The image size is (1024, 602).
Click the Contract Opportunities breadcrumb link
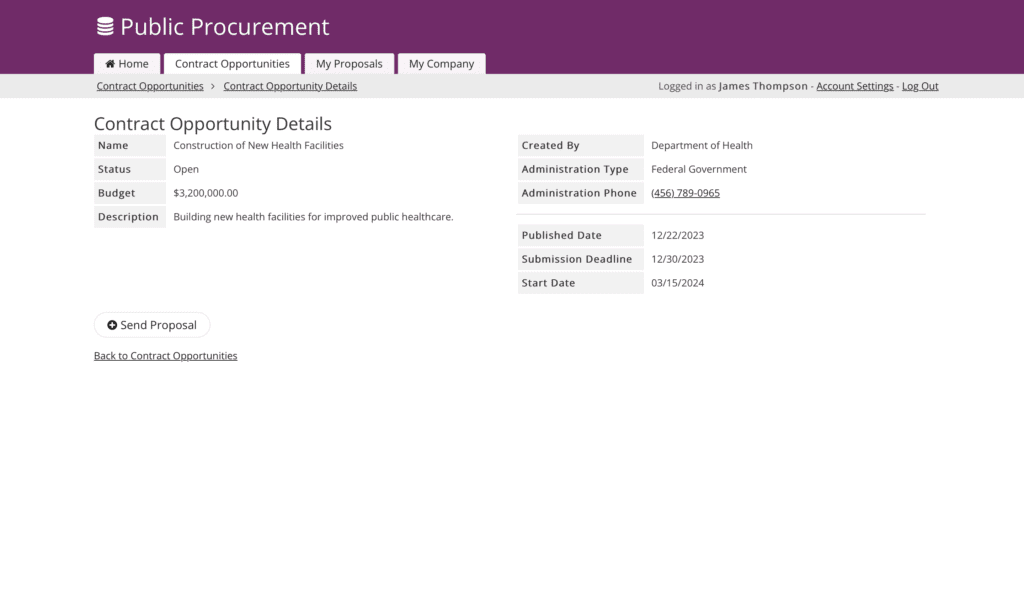pyautogui.click(x=150, y=86)
